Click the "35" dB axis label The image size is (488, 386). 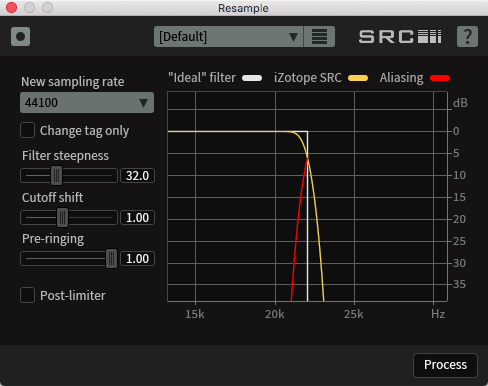[459, 284]
